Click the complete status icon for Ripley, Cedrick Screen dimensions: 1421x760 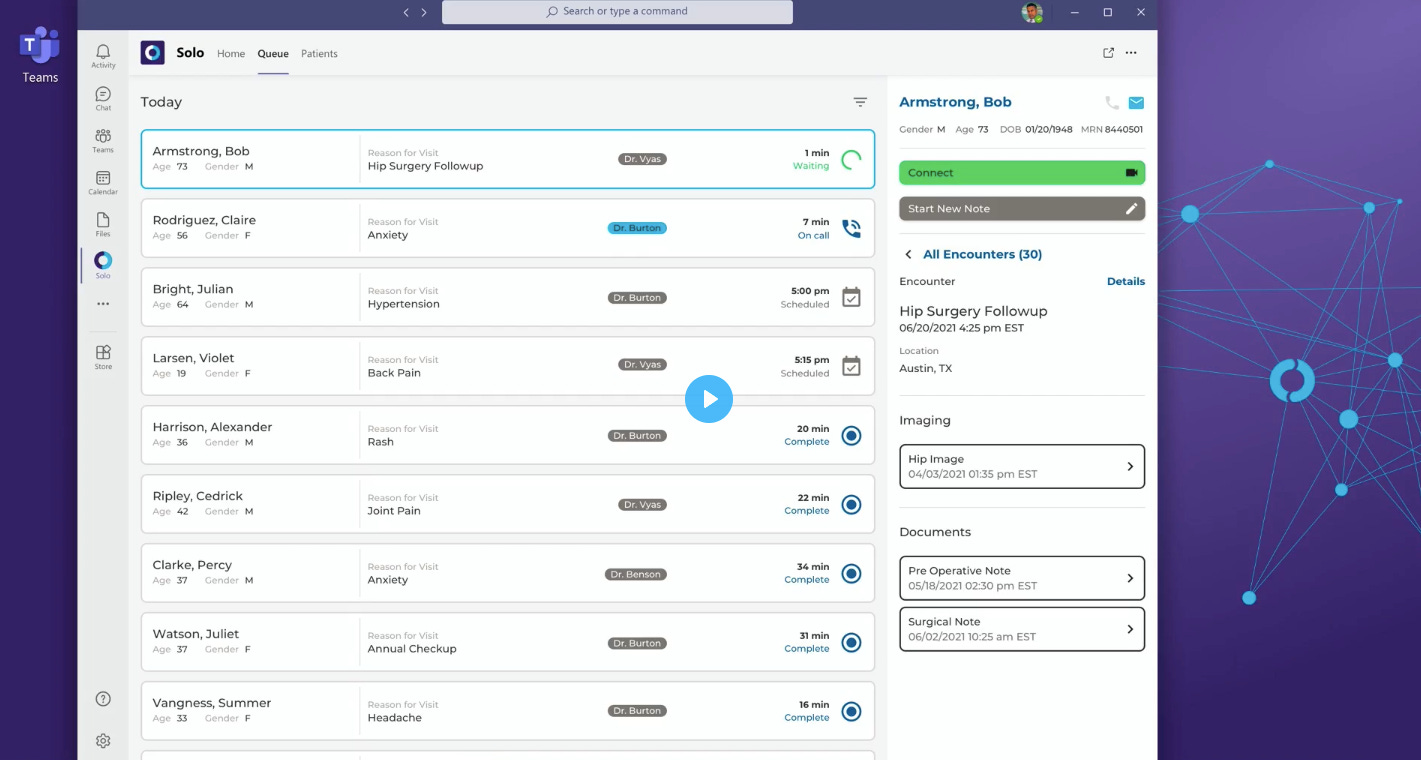coord(851,504)
